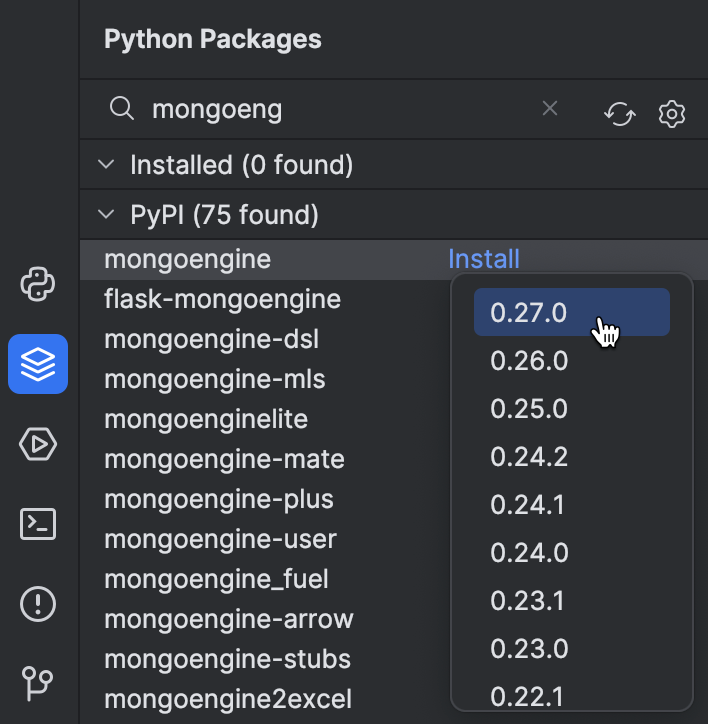Select the mongoengine-plus package

[x=218, y=499]
